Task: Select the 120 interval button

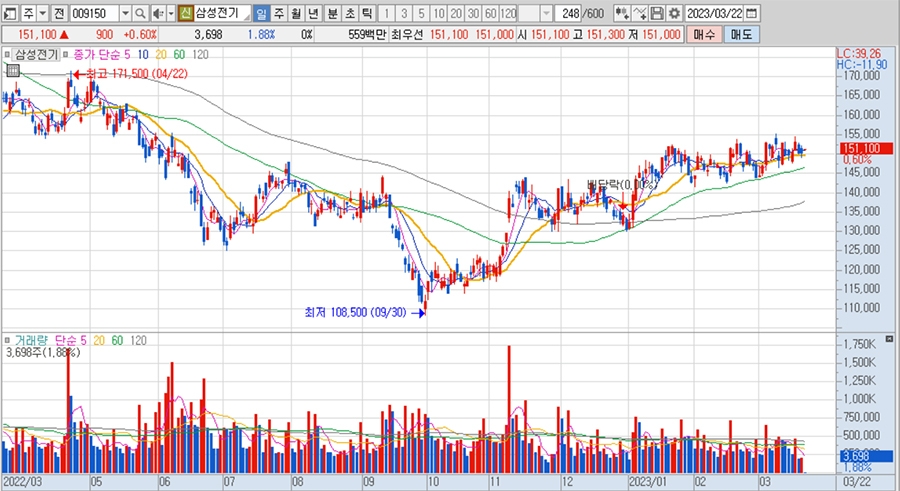Action: pos(508,13)
